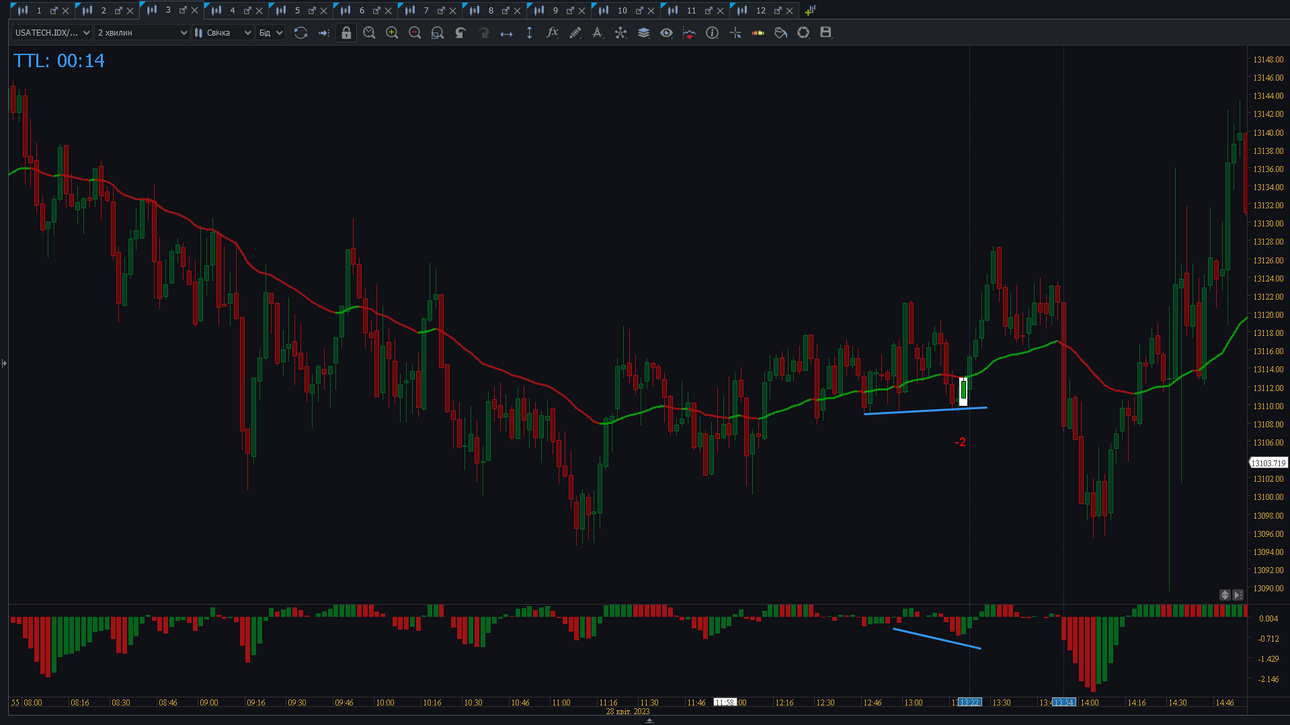Click the '28 квіт. 2023' date label
1290x725 pixels.
pos(627,712)
